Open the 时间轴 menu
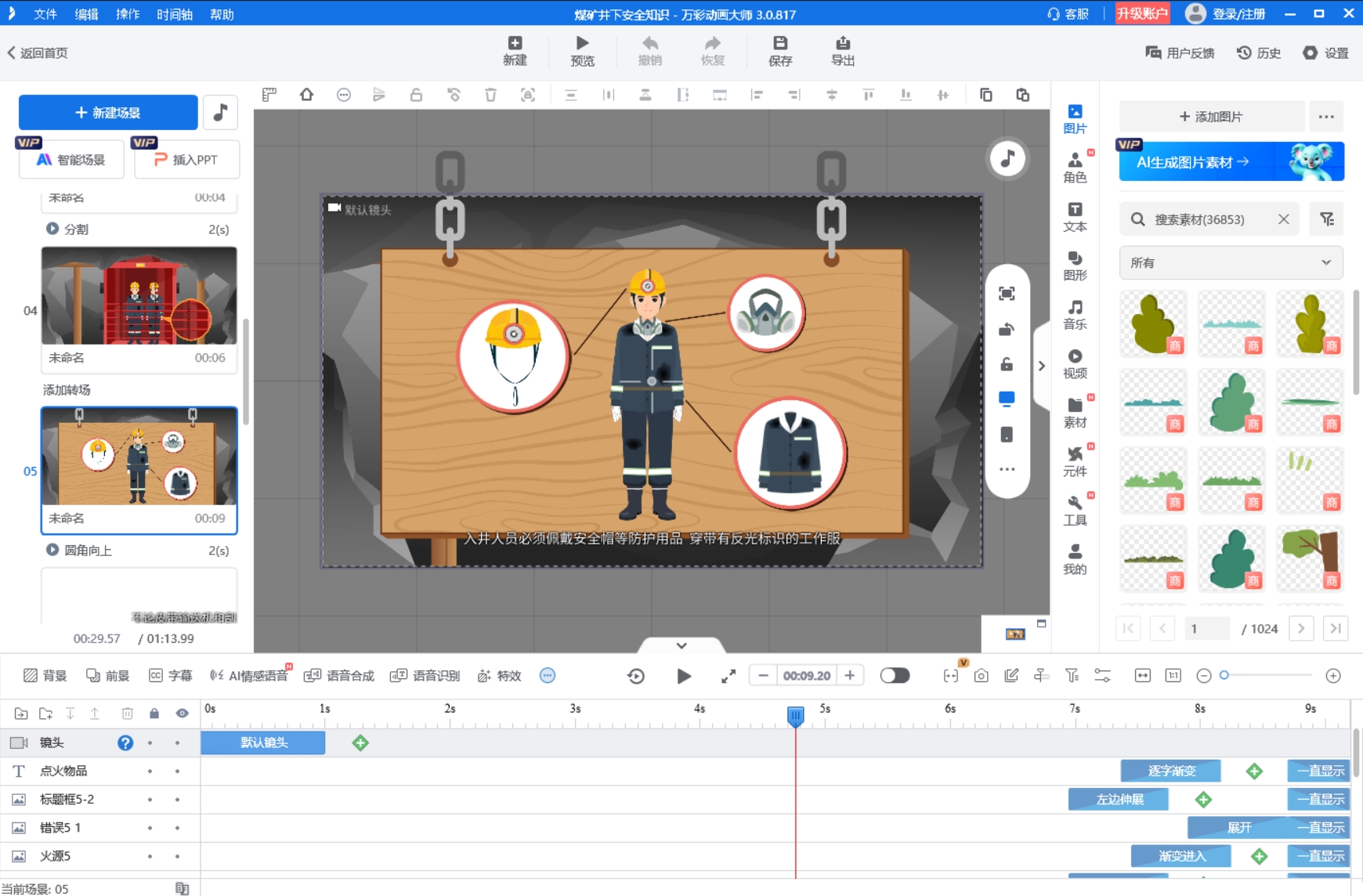The height and width of the screenshot is (896, 1363). [175, 14]
